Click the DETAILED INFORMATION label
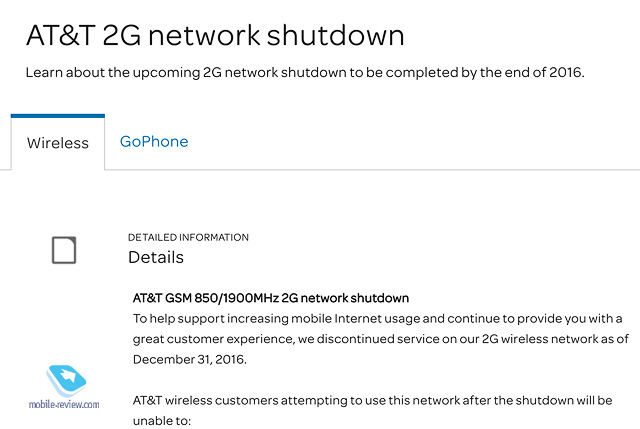This screenshot has width=640, height=429. pos(188,238)
